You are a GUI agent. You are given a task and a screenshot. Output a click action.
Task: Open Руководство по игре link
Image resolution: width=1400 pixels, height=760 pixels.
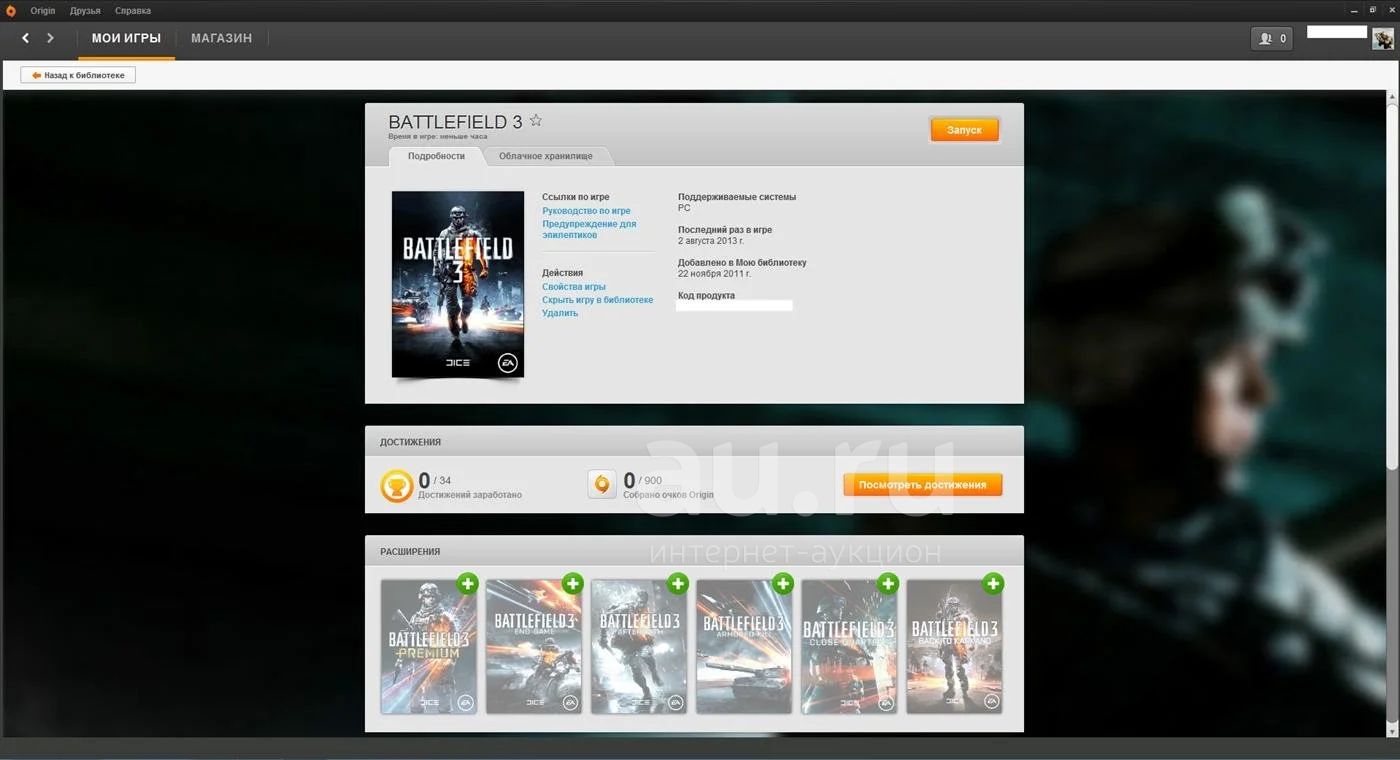tap(586, 211)
